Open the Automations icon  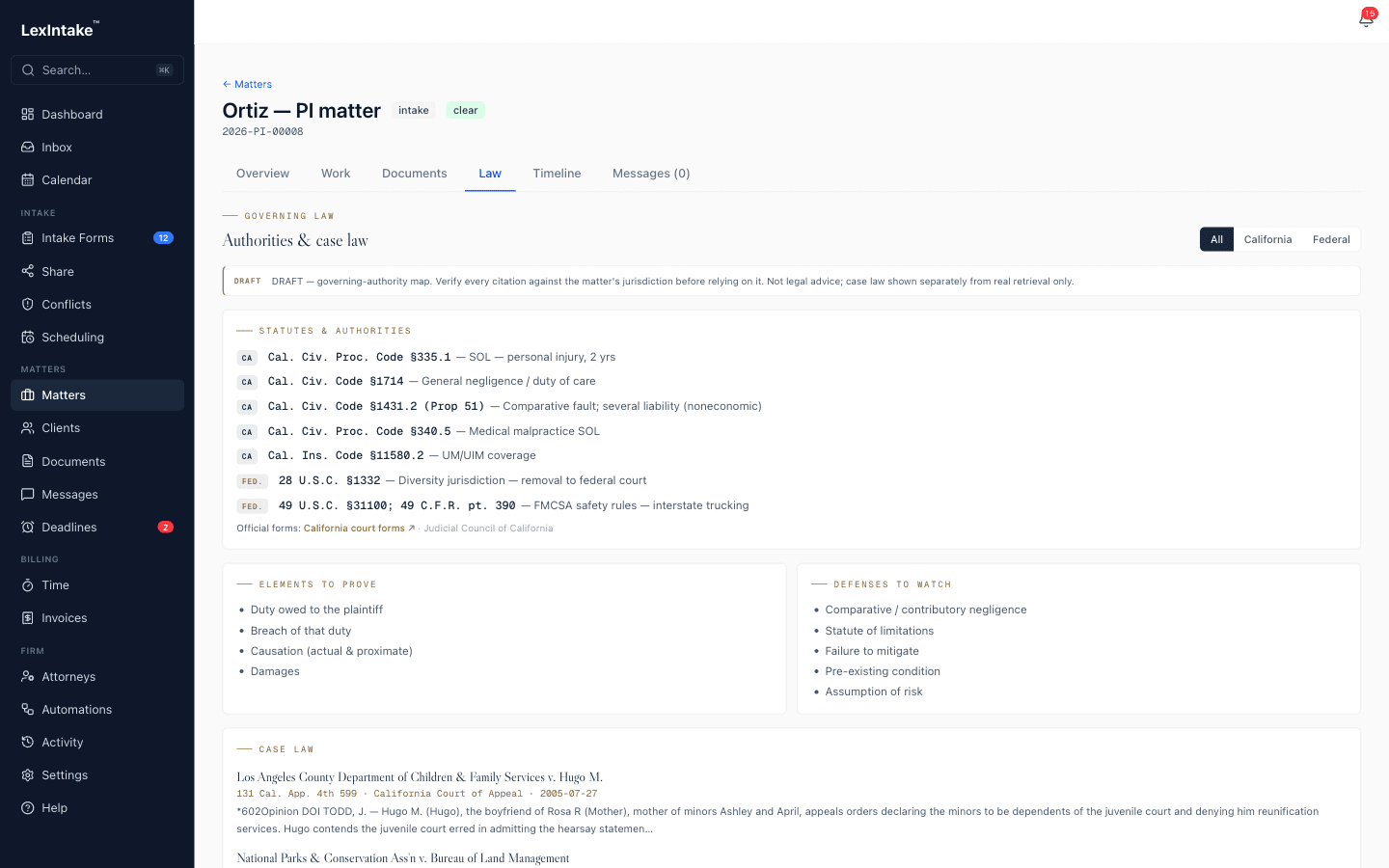pos(28,709)
